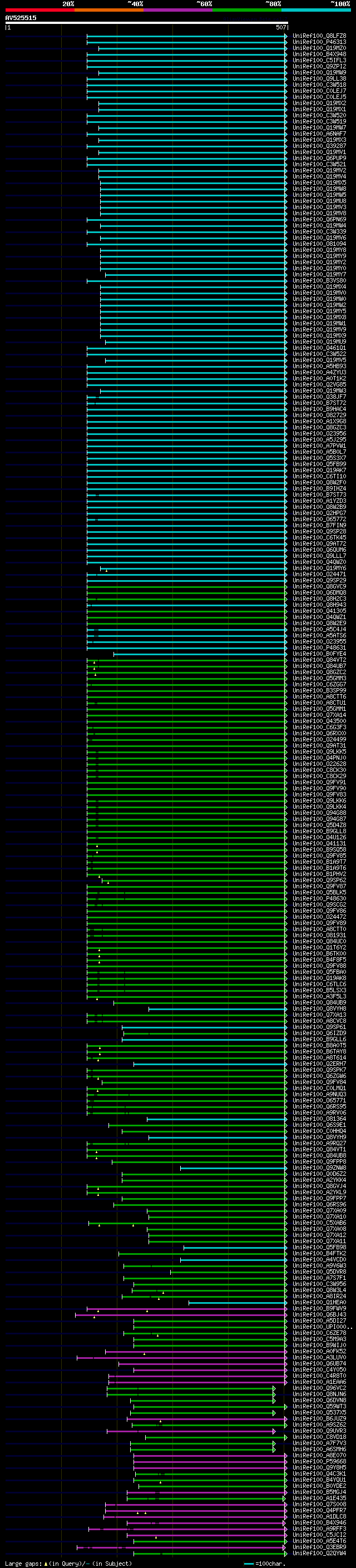This screenshot has height=1568, width=356.
Task: Select hit label UniRef100_C6ZE78
Action: [x=319, y=1332]
